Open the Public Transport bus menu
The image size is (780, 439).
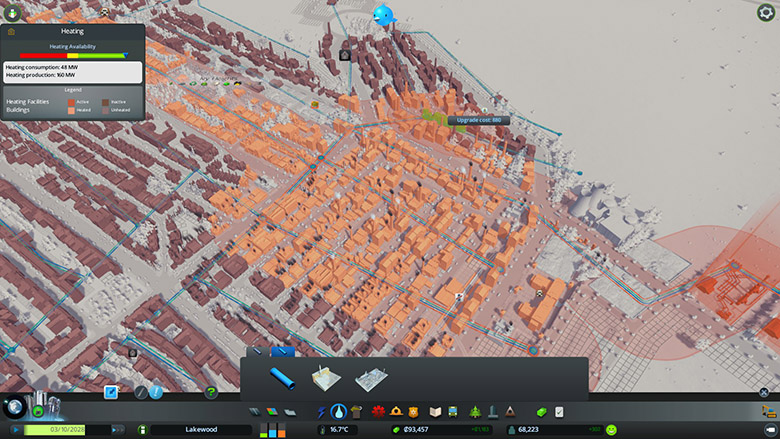pos(453,412)
